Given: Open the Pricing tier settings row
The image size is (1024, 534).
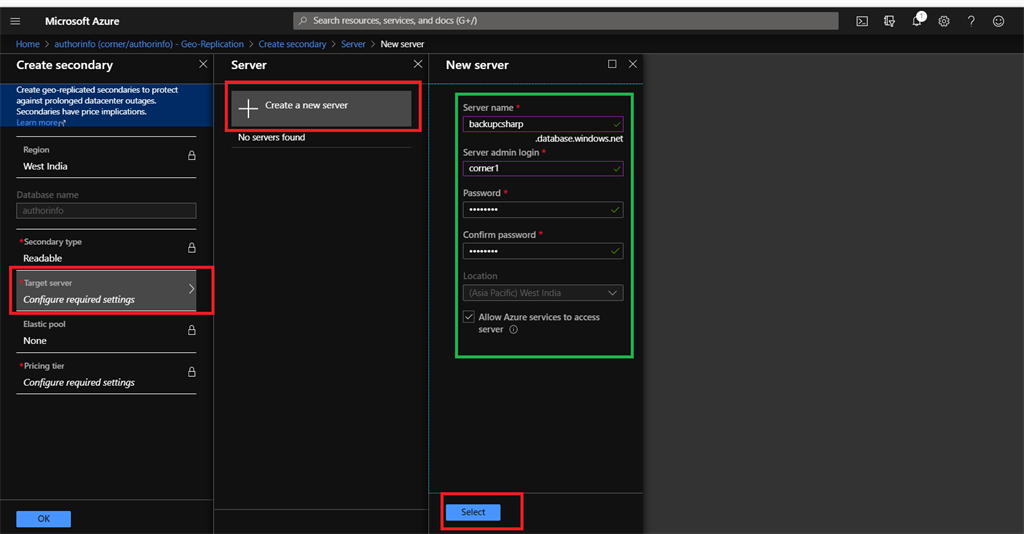Looking at the screenshot, I should (106, 373).
